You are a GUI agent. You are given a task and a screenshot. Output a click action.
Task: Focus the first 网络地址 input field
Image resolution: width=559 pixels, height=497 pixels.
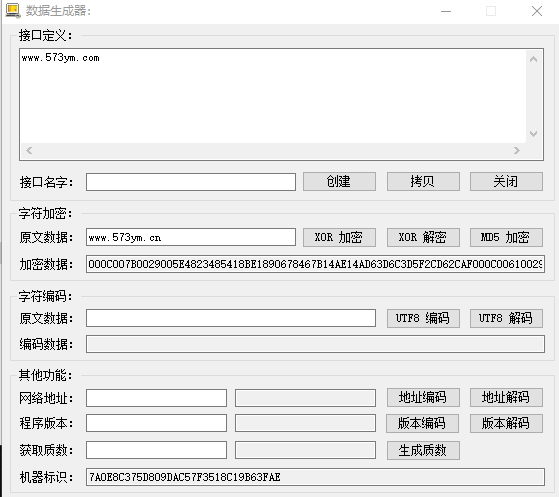click(156, 398)
